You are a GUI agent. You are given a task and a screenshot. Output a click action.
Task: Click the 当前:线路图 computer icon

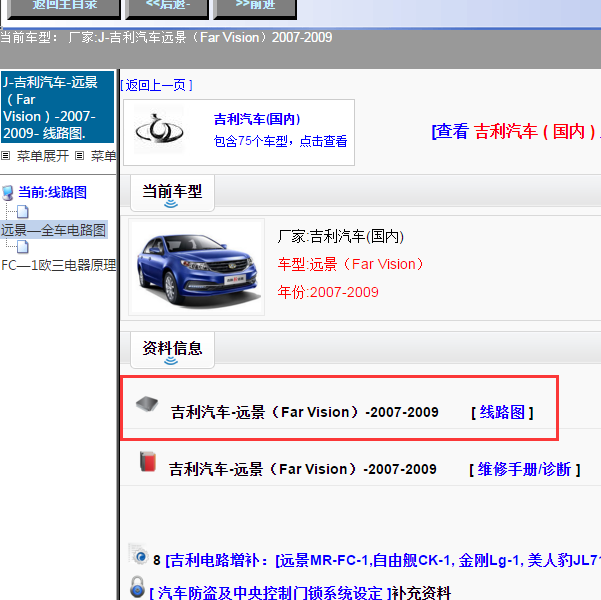coord(8,192)
